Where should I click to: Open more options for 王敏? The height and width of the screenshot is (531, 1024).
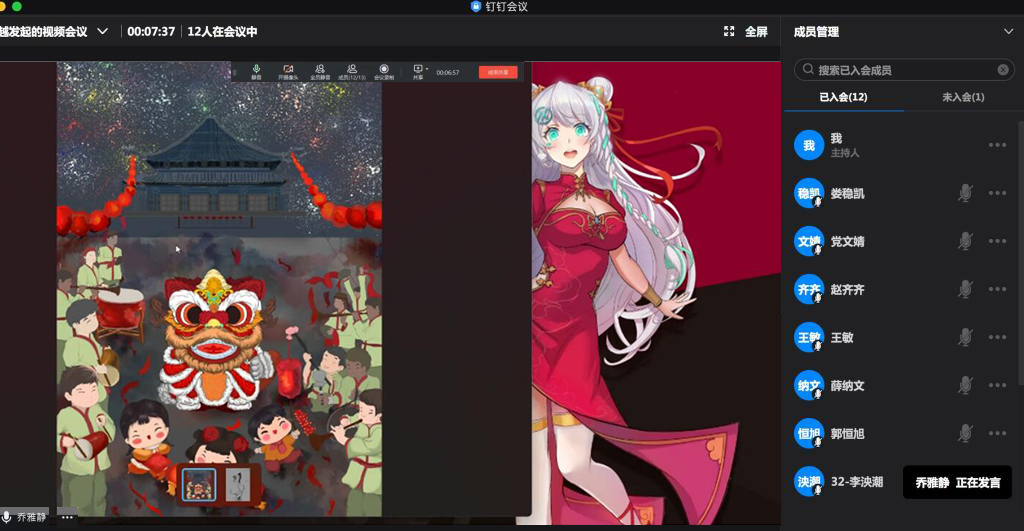[997, 338]
